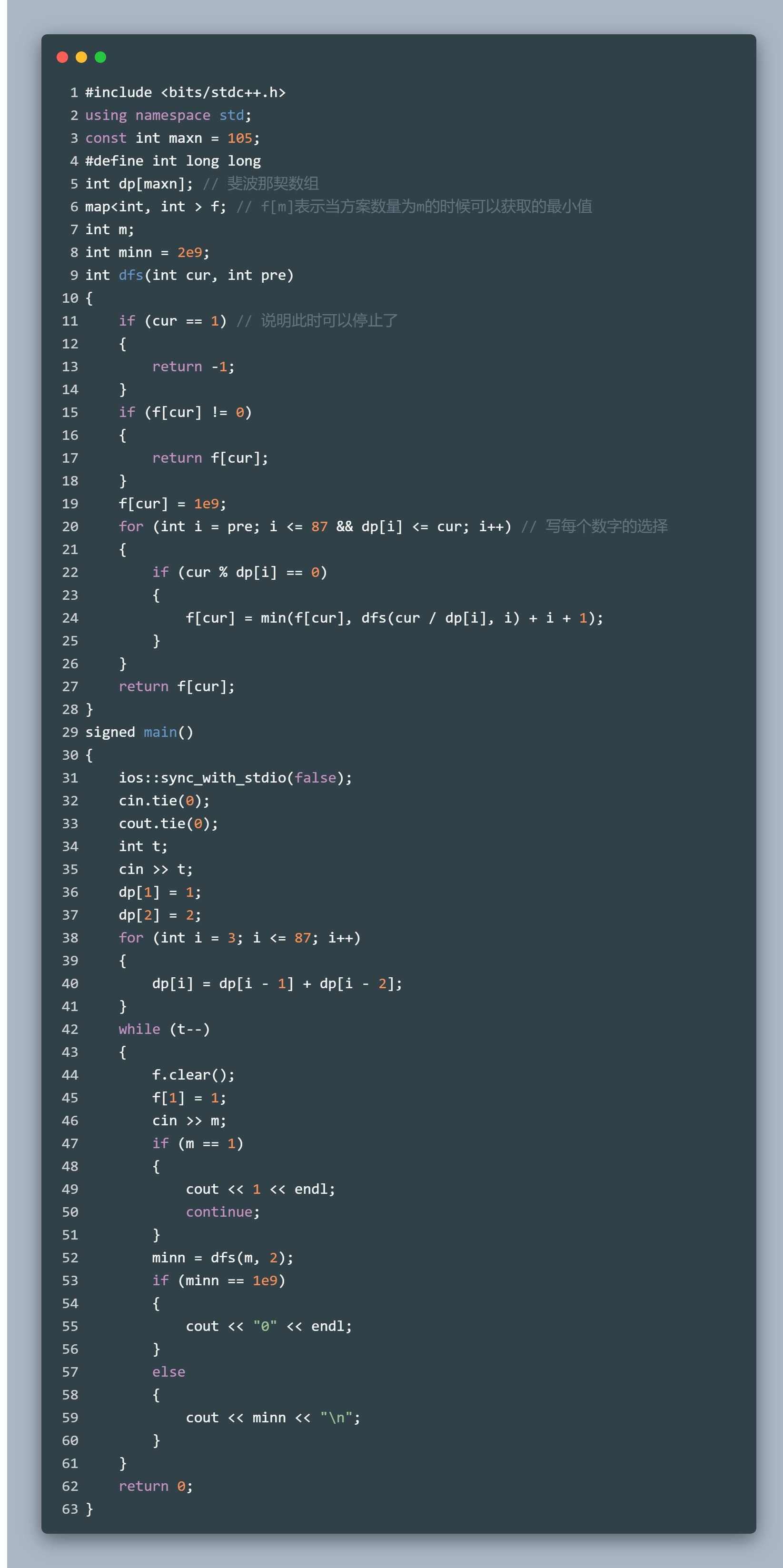Click the #include <bits/stdc++.h> directive
This screenshot has width=783, height=1568.
tap(185, 92)
